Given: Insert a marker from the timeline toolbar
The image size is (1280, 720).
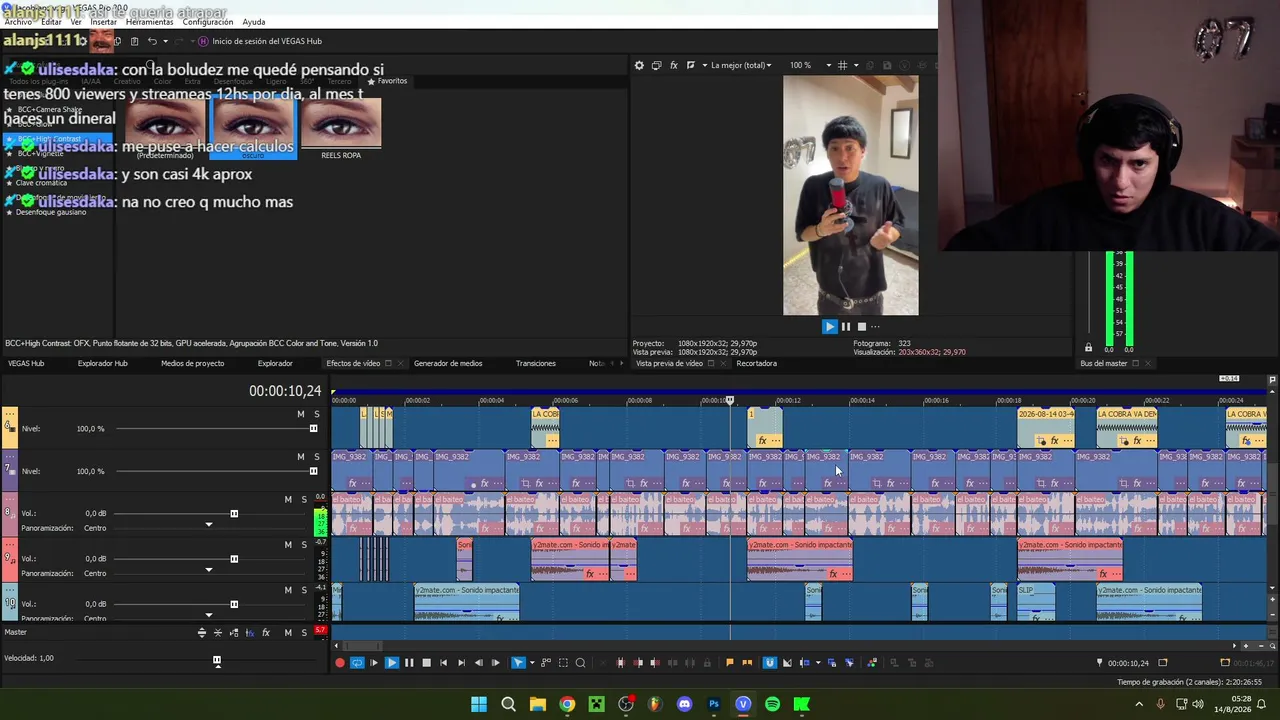Looking at the screenshot, I should pos(729,662).
